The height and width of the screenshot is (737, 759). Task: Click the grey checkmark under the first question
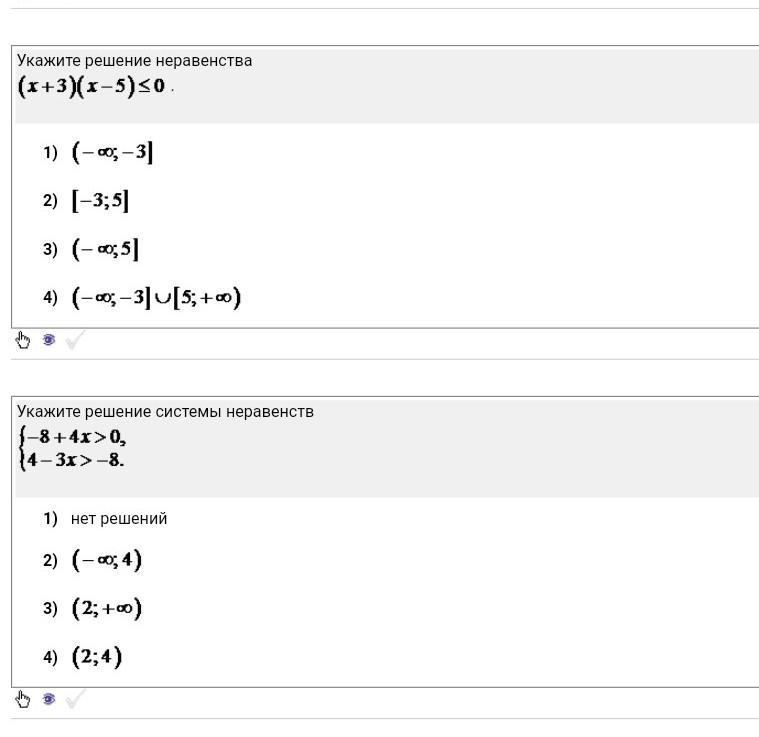[74, 341]
